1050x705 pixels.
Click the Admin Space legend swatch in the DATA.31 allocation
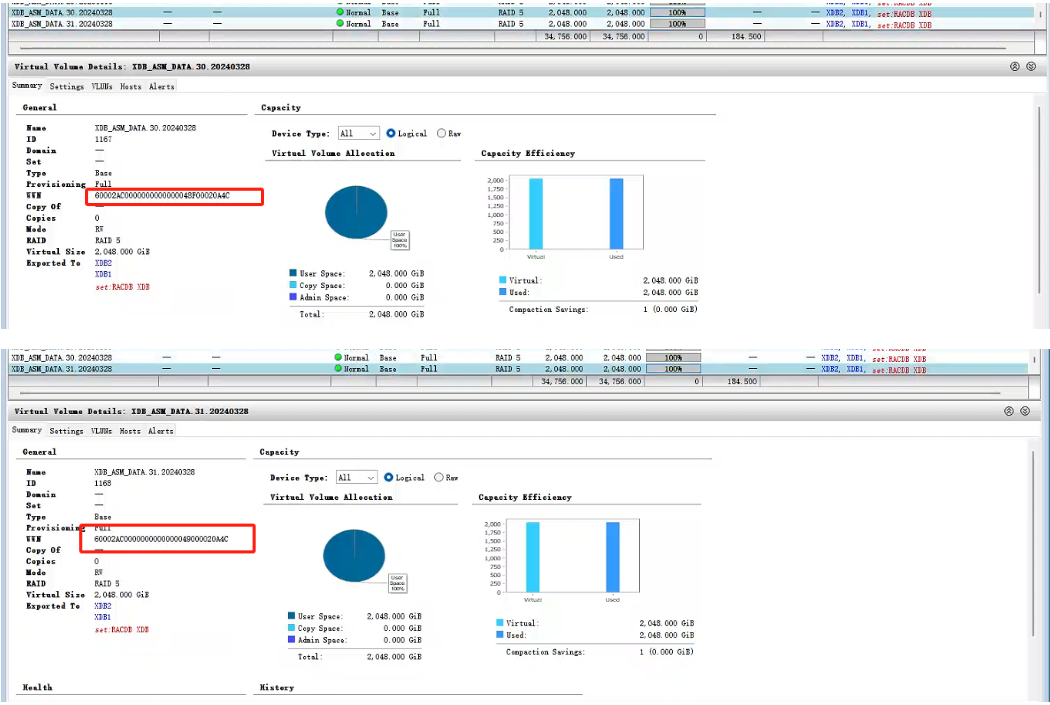pyautogui.click(x=291, y=639)
